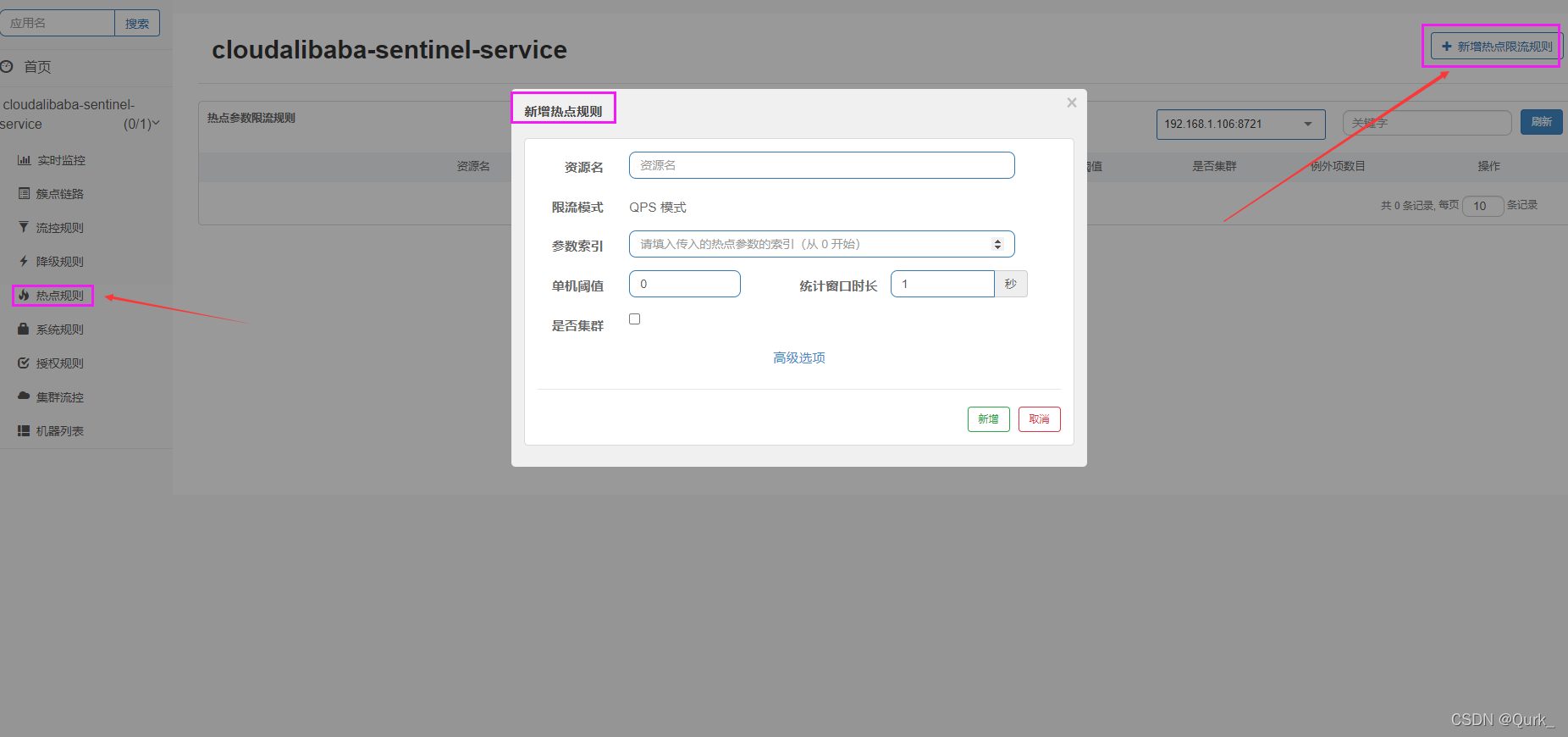Click the records-per-page field showing 10
This screenshot has height=737, width=1568.
tap(1482, 206)
